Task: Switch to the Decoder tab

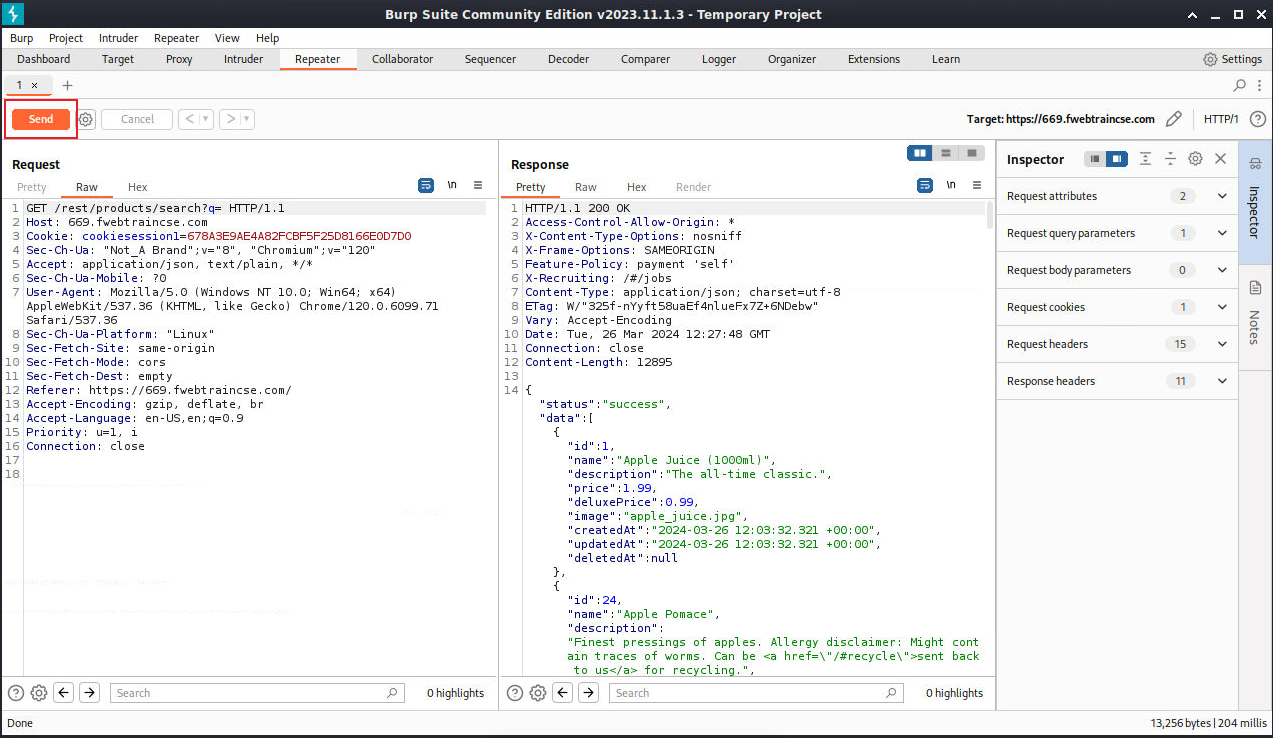Action: tap(568, 59)
